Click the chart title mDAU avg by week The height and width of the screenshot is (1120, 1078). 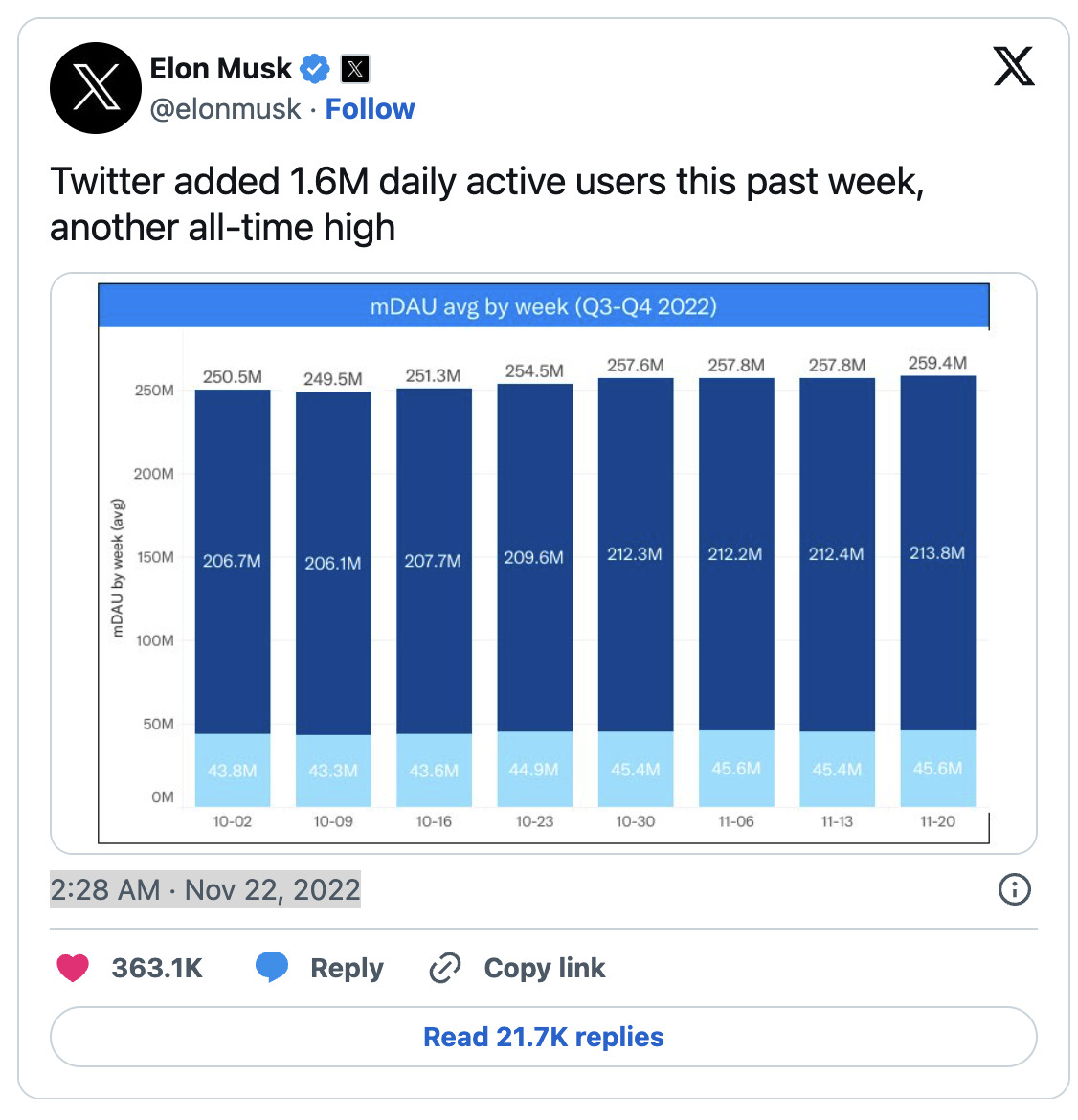click(544, 306)
